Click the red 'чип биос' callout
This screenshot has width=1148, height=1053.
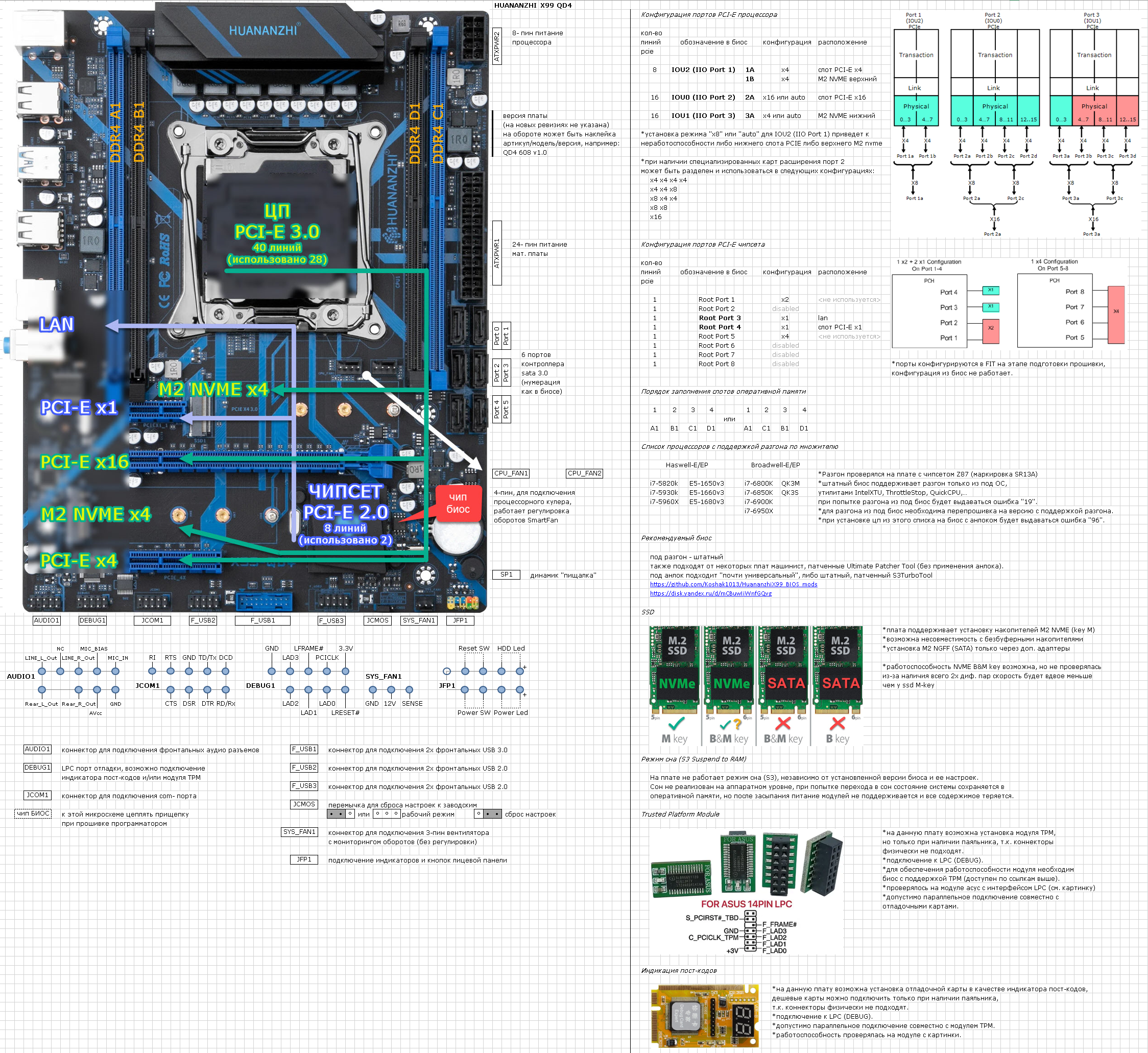pos(458,503)
